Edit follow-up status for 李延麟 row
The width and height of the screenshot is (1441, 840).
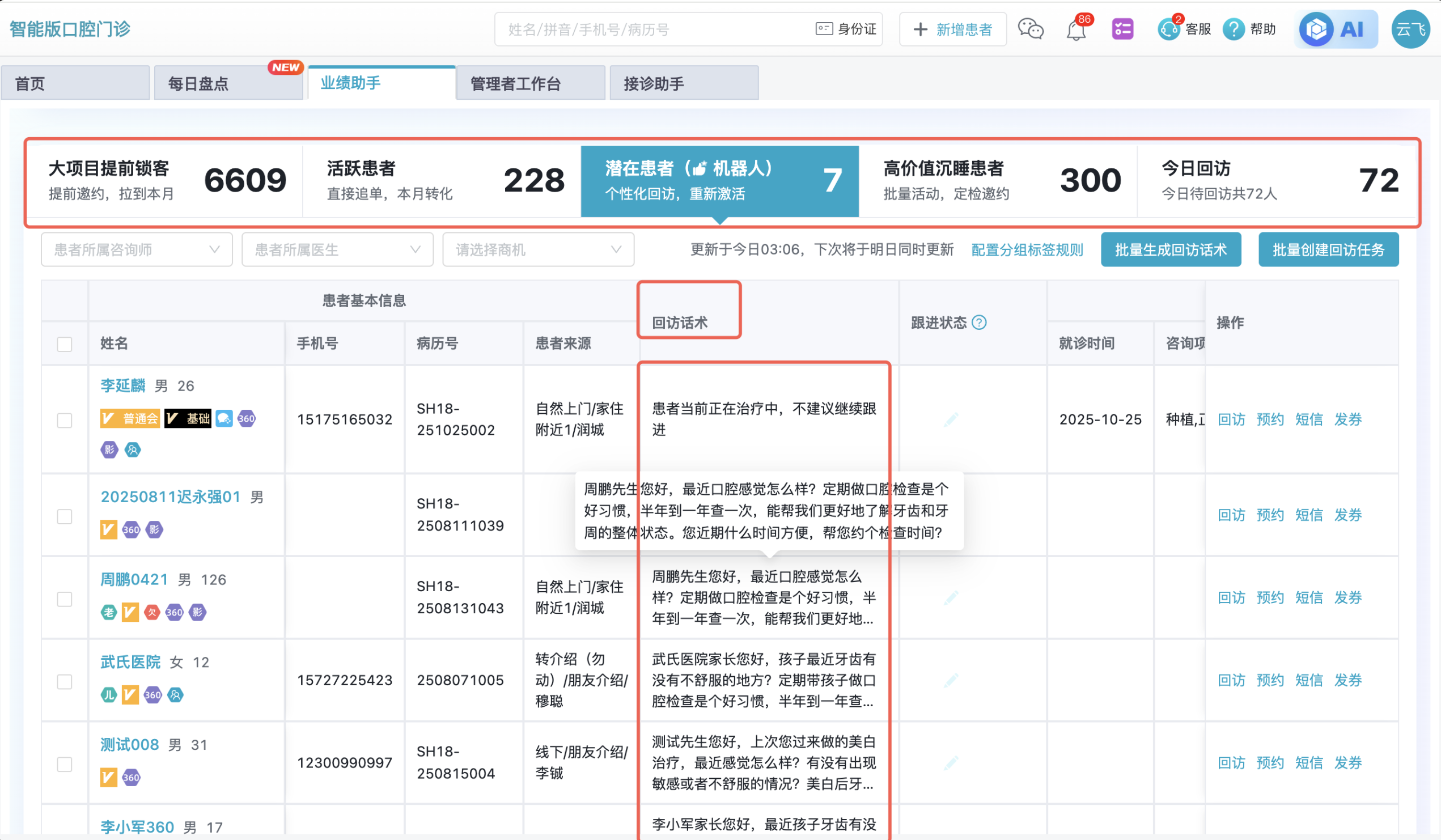951,419
